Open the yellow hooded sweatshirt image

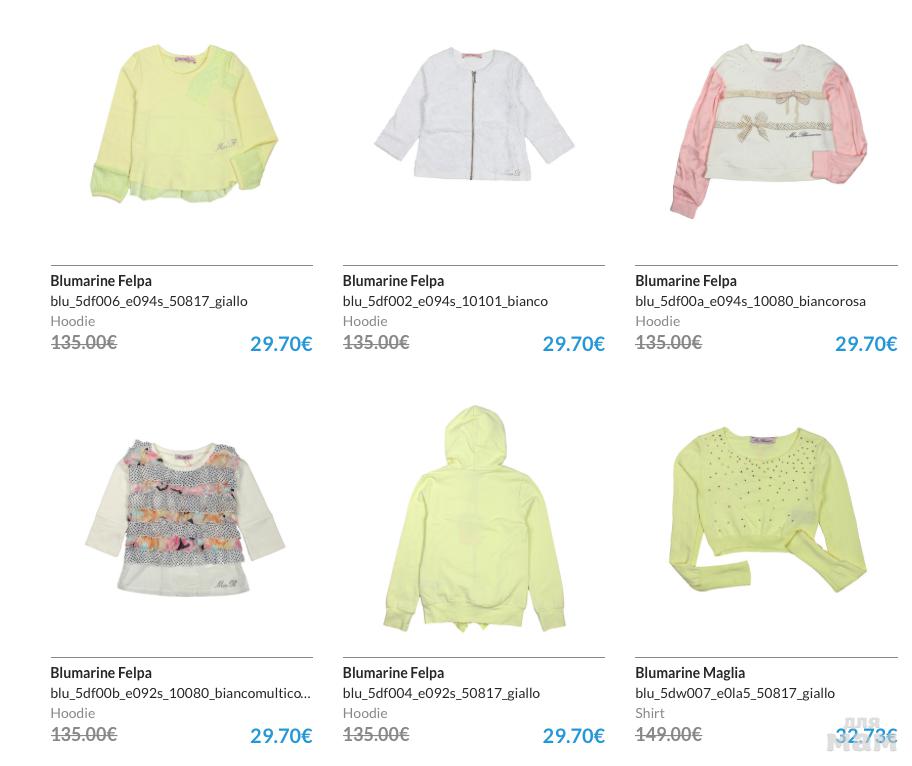pos(474,519)
